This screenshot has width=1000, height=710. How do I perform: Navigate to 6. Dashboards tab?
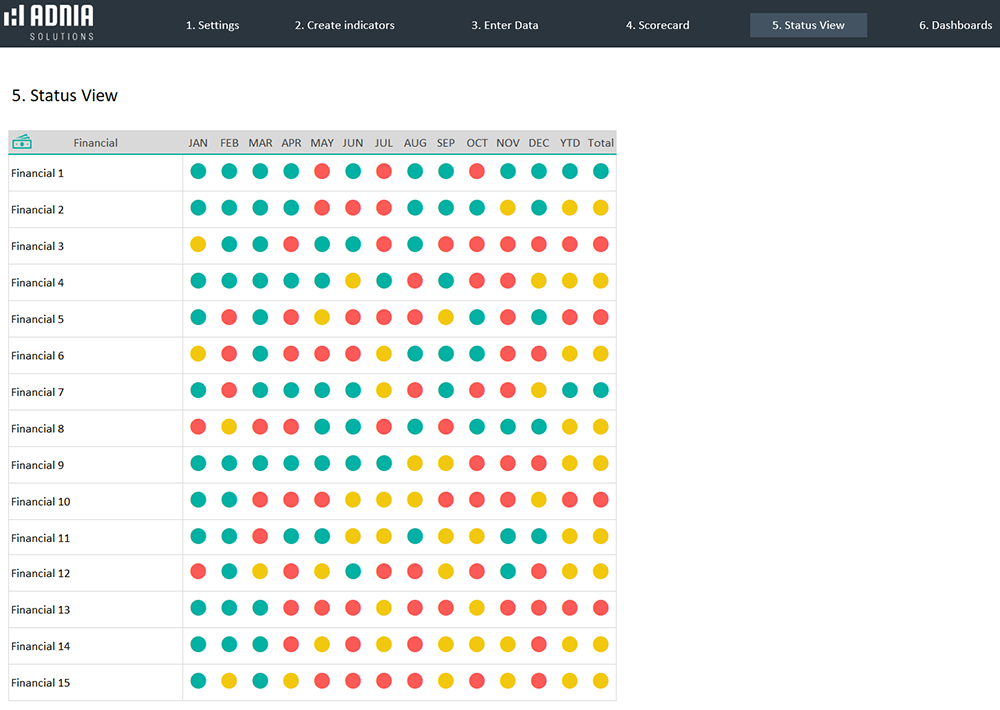tap(955, 25)
